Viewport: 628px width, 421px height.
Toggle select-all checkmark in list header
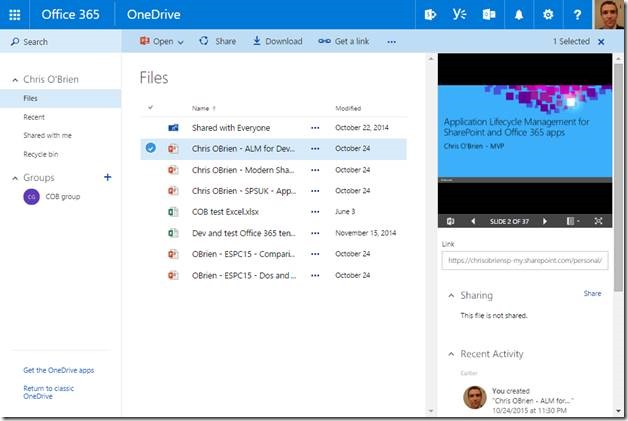(151, 107)
